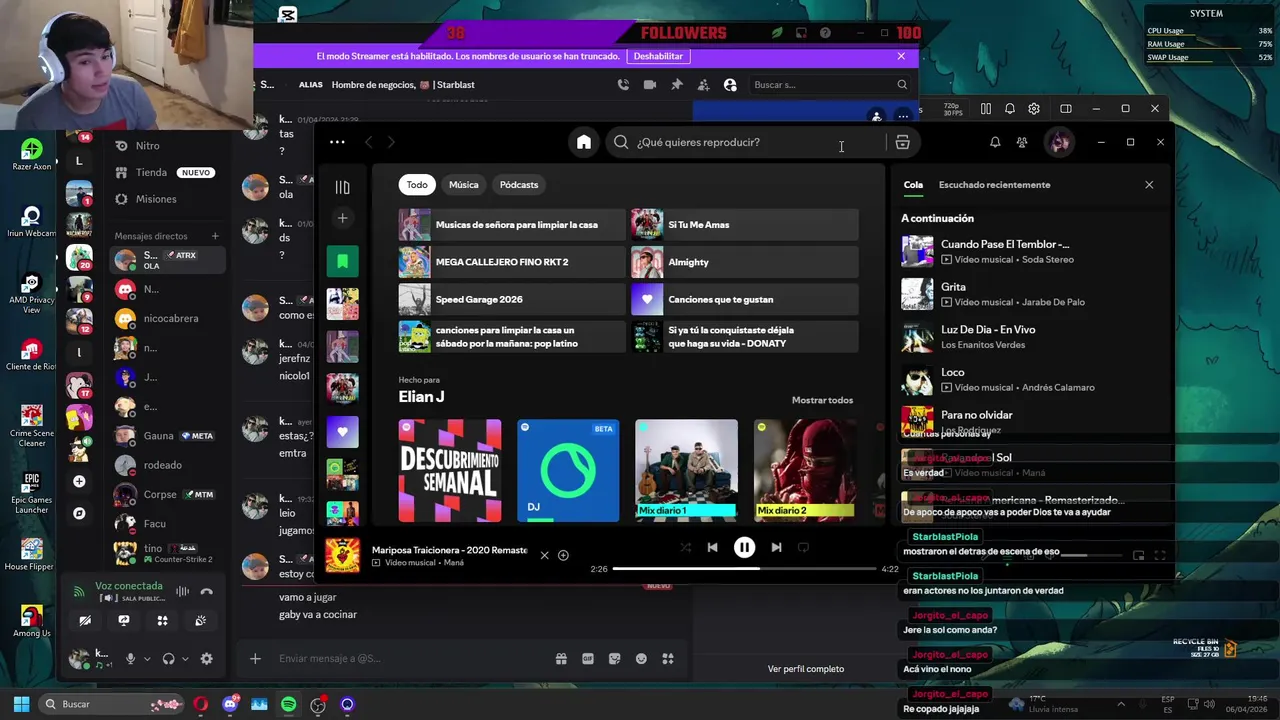Viewport: 1280px width, 720px height.
Task: Go back to the previous track
Action: [x=712, y=548]
